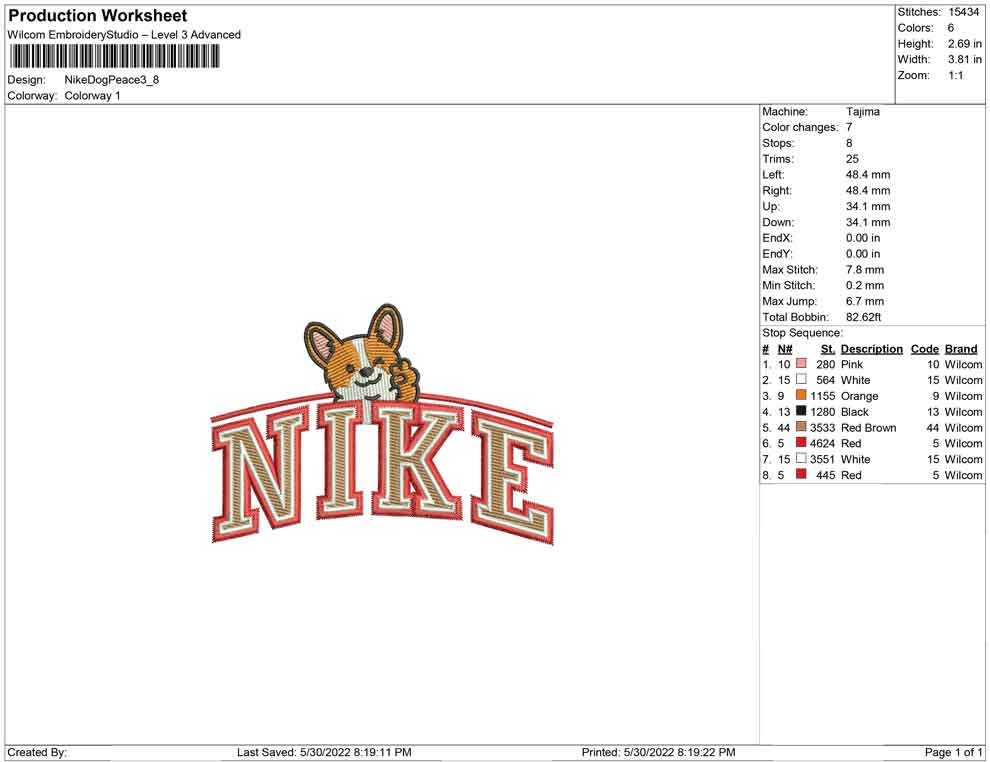Click the Page 1 of 1 indicator
This screenshot has width=990, height=762.
coord(953,752)
